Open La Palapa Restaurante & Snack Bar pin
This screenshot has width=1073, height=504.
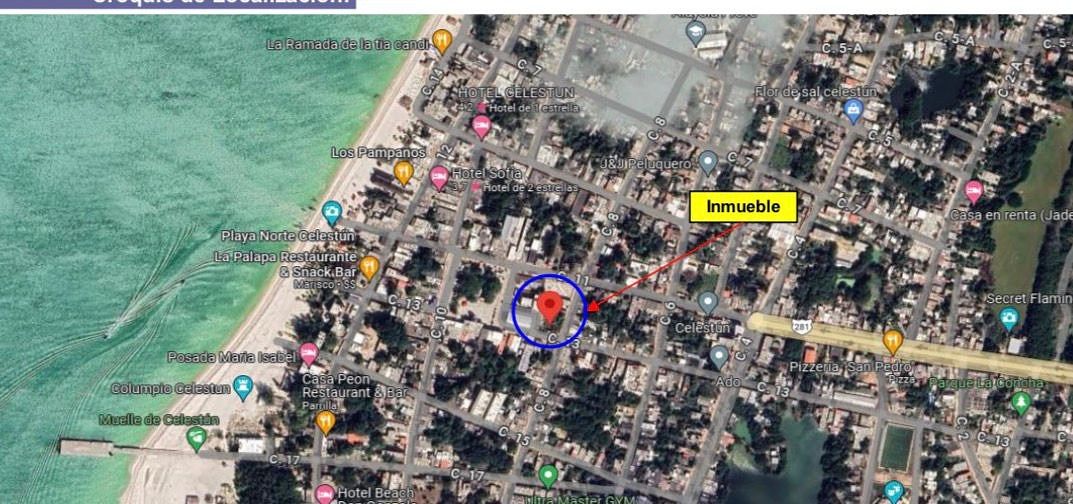[369, 267]
